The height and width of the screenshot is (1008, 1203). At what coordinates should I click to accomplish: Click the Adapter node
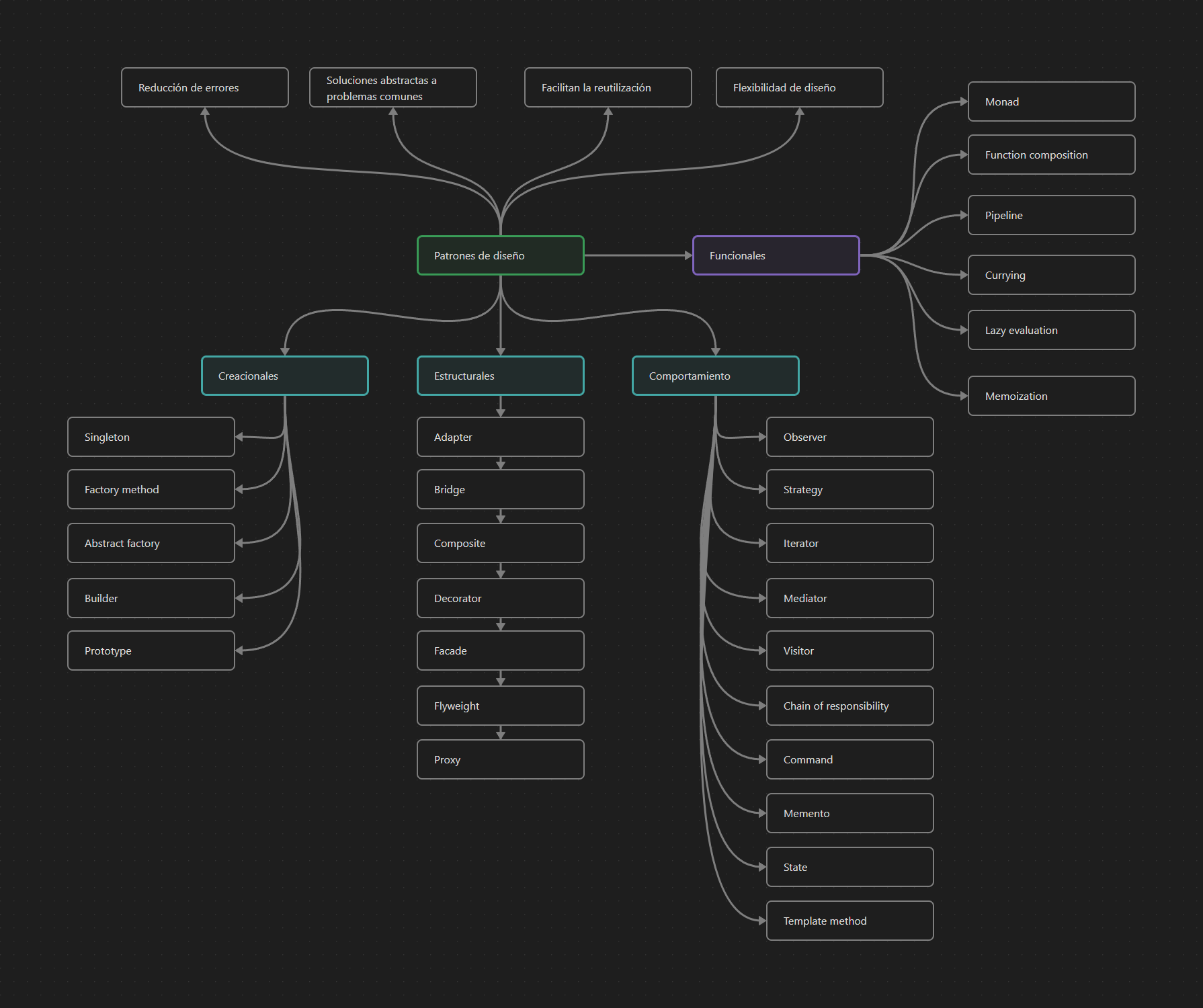pyautogui.click(x=501, y=437)
